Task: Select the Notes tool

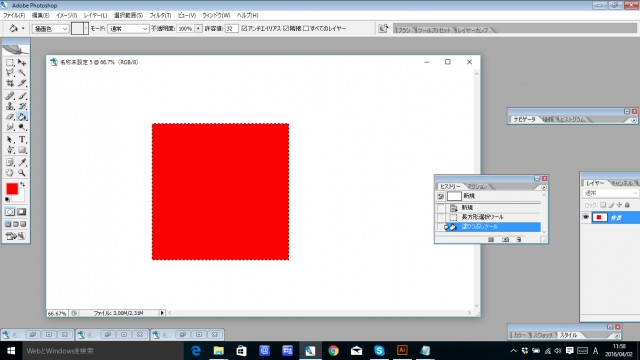Action: point(10,162)
